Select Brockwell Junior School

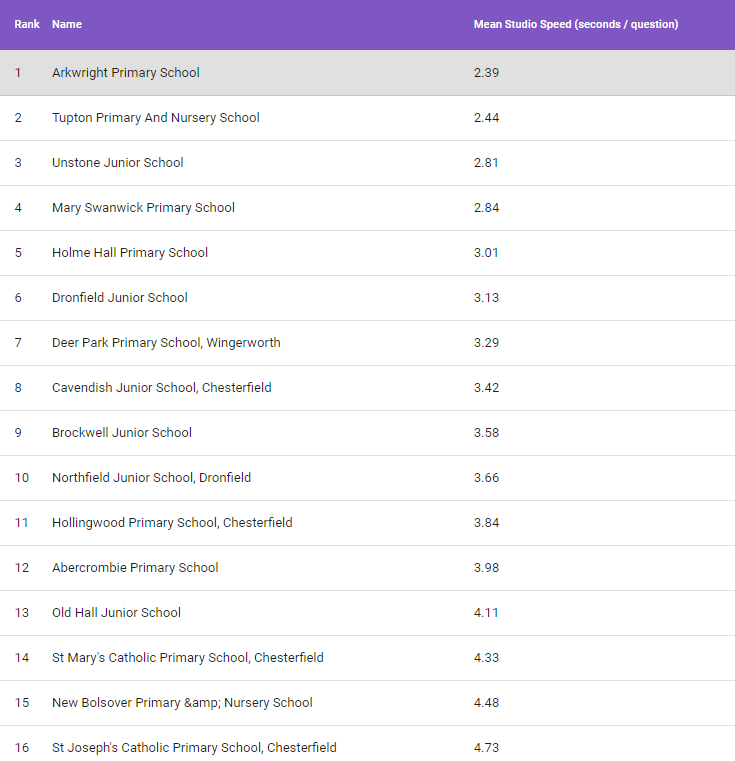pyautogui.click(x=122, y=432)
